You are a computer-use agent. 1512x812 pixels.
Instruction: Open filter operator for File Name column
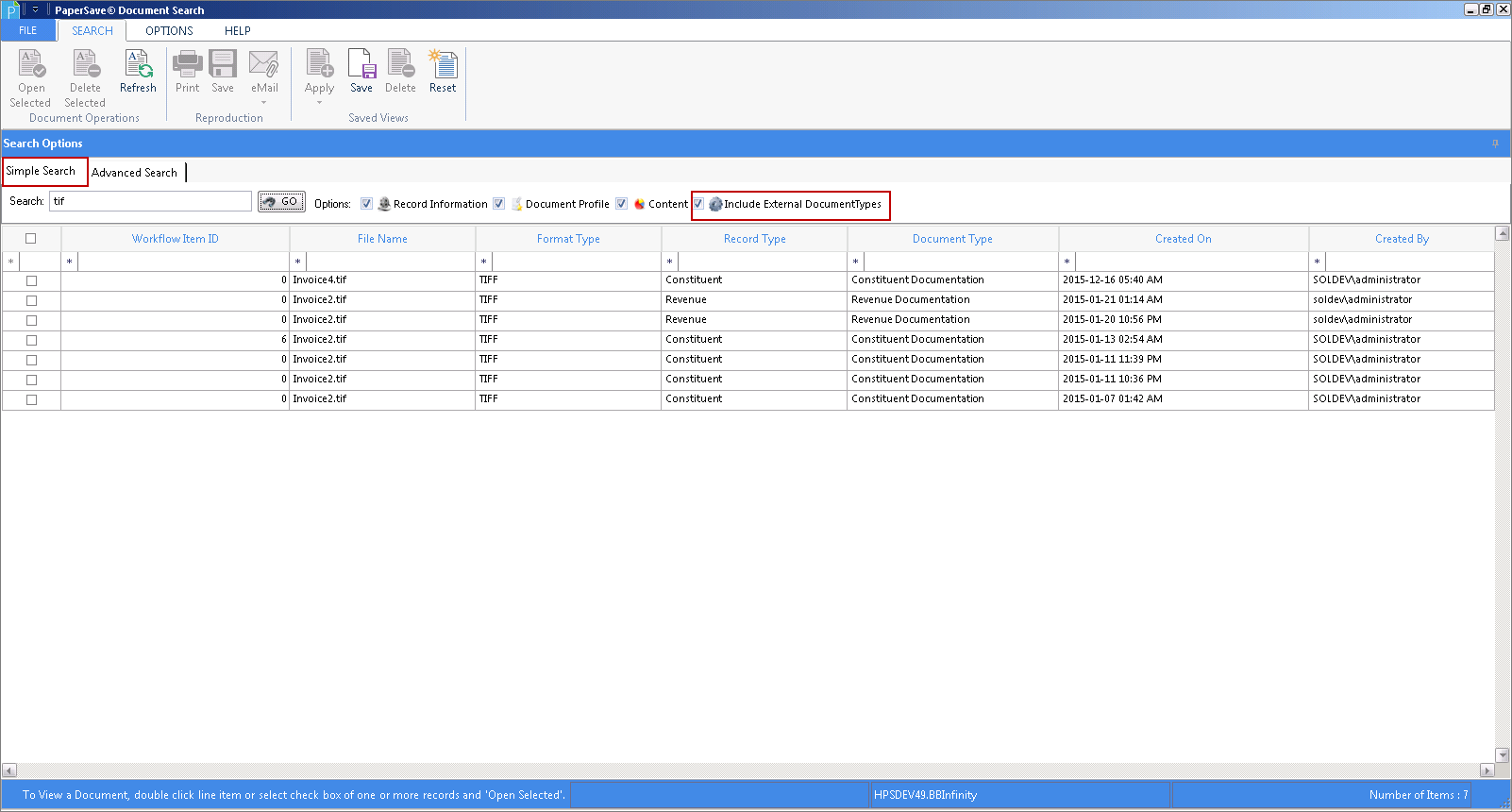pos(298,262)
